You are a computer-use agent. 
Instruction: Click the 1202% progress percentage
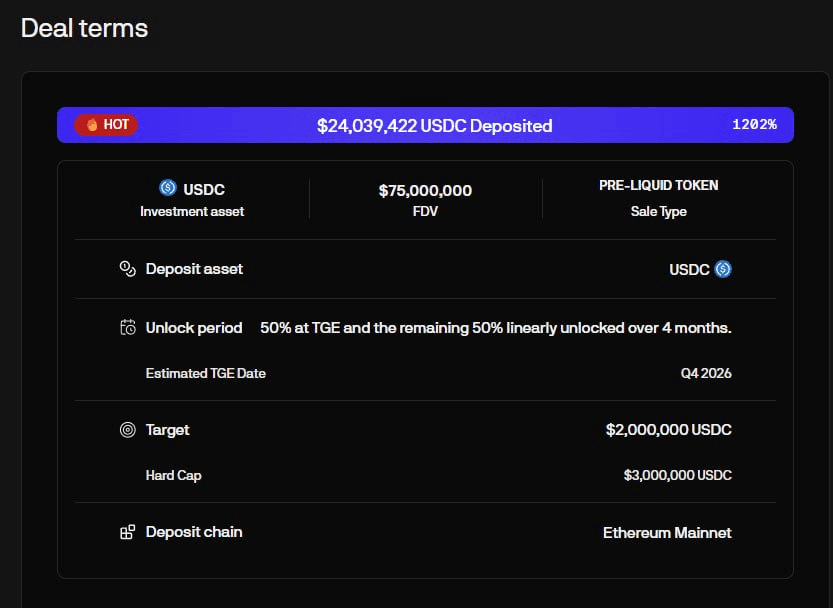pos(754,124)
